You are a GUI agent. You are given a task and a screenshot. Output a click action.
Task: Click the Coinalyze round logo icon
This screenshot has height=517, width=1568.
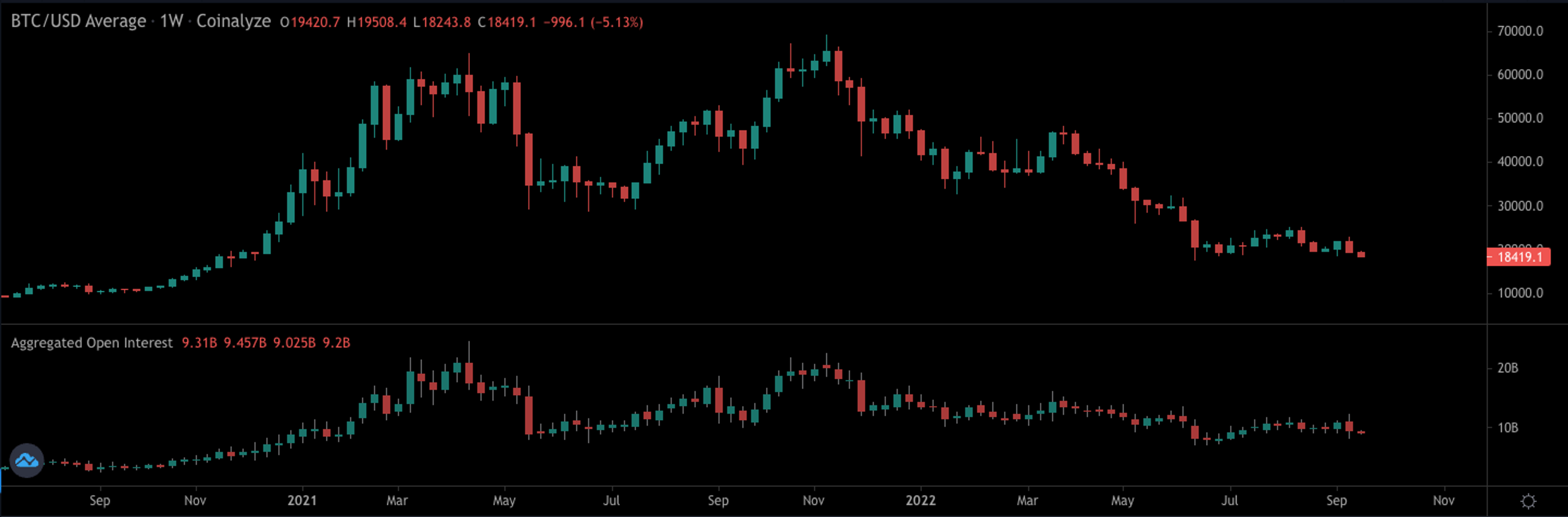pos(27,460)
